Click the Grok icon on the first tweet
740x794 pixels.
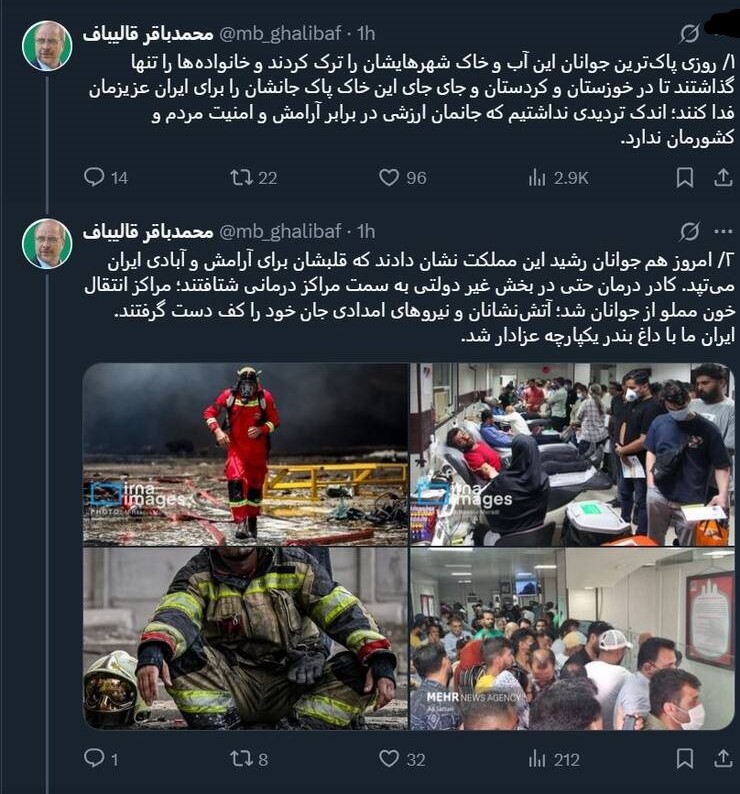coord(689,34)
